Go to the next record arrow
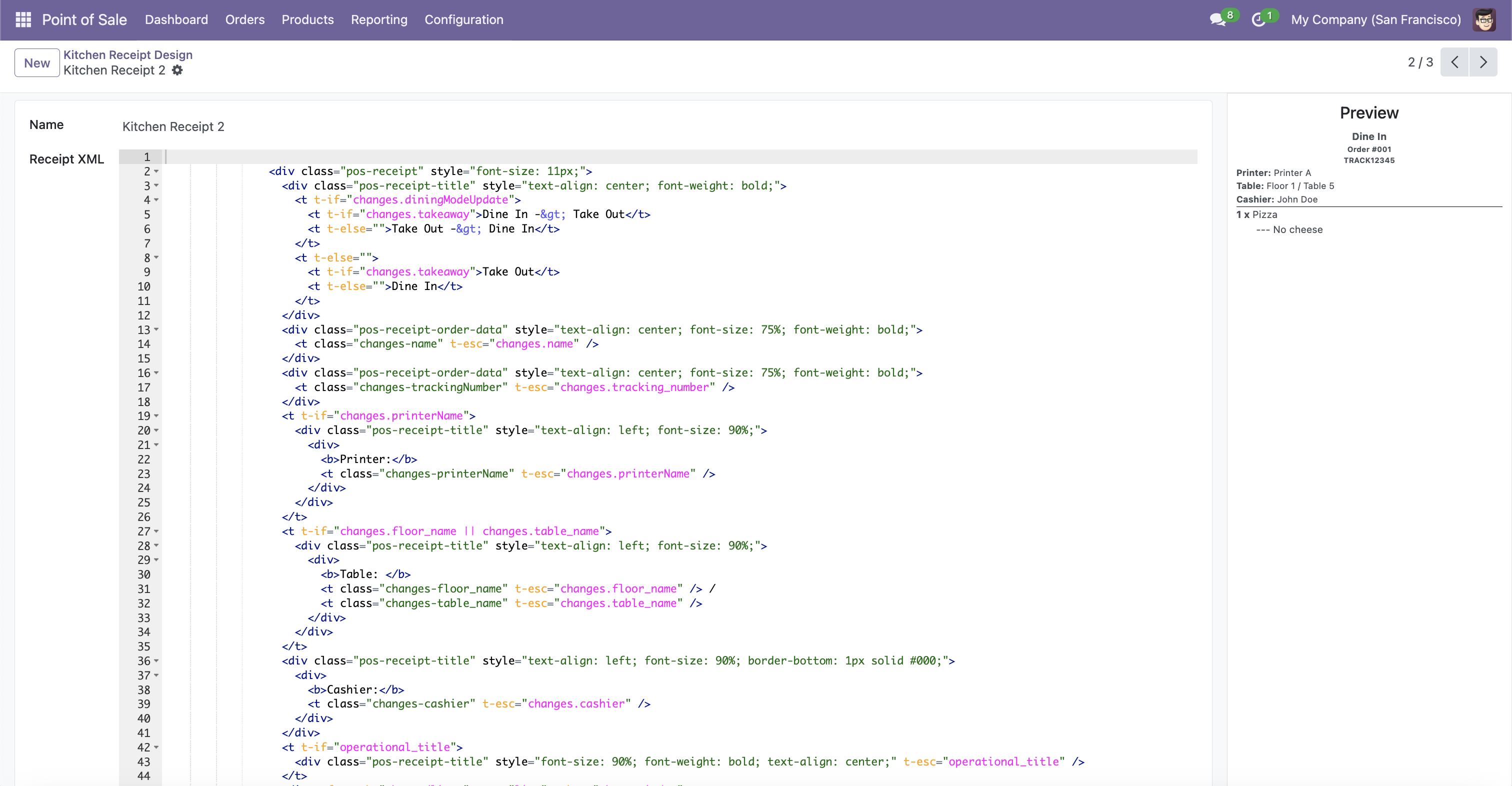 1483,62
